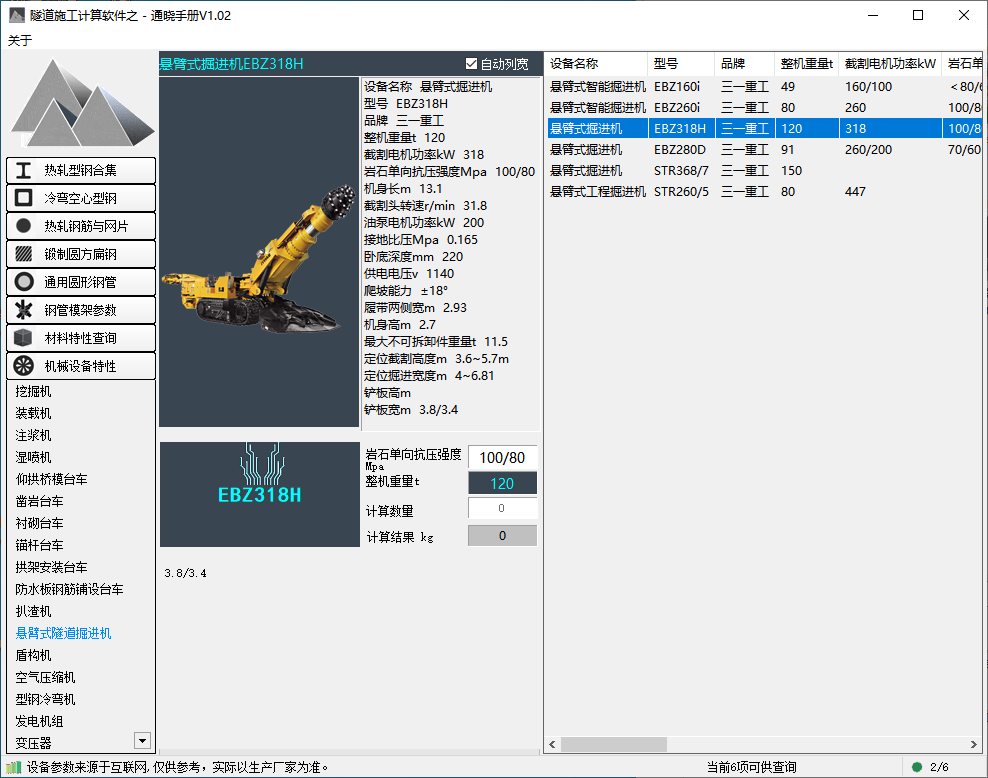Viewport: 988px width, 778px height.
Task: Open the 冷弯空心型钢 section
Action: click(x=81, y=198)
